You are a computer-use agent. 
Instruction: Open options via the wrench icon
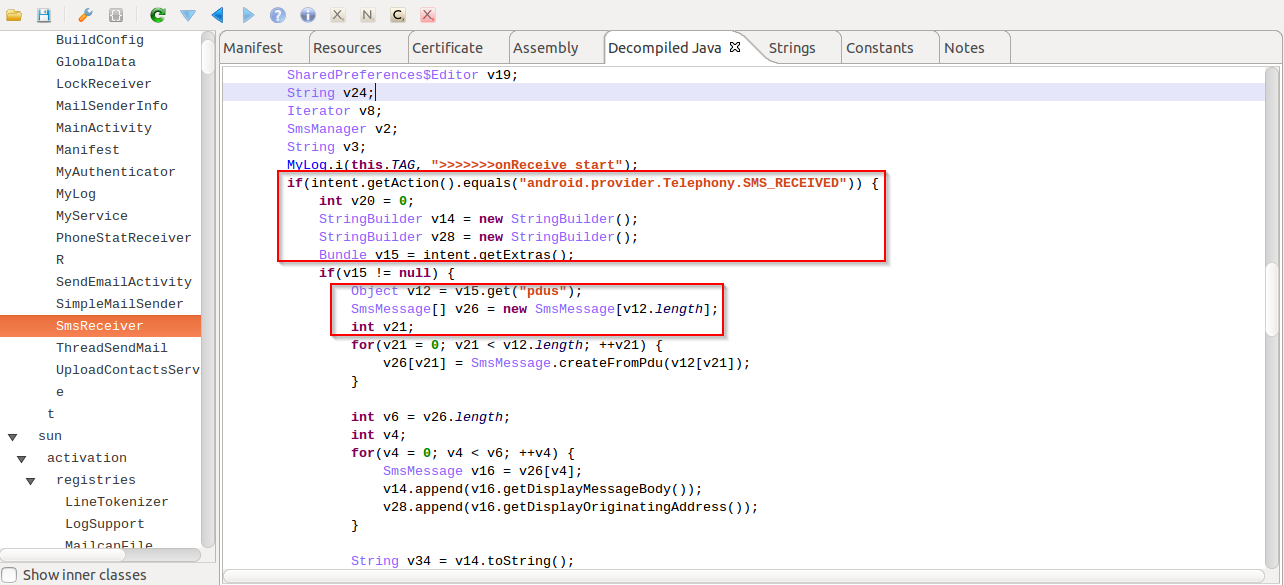(x=85, y=15)
